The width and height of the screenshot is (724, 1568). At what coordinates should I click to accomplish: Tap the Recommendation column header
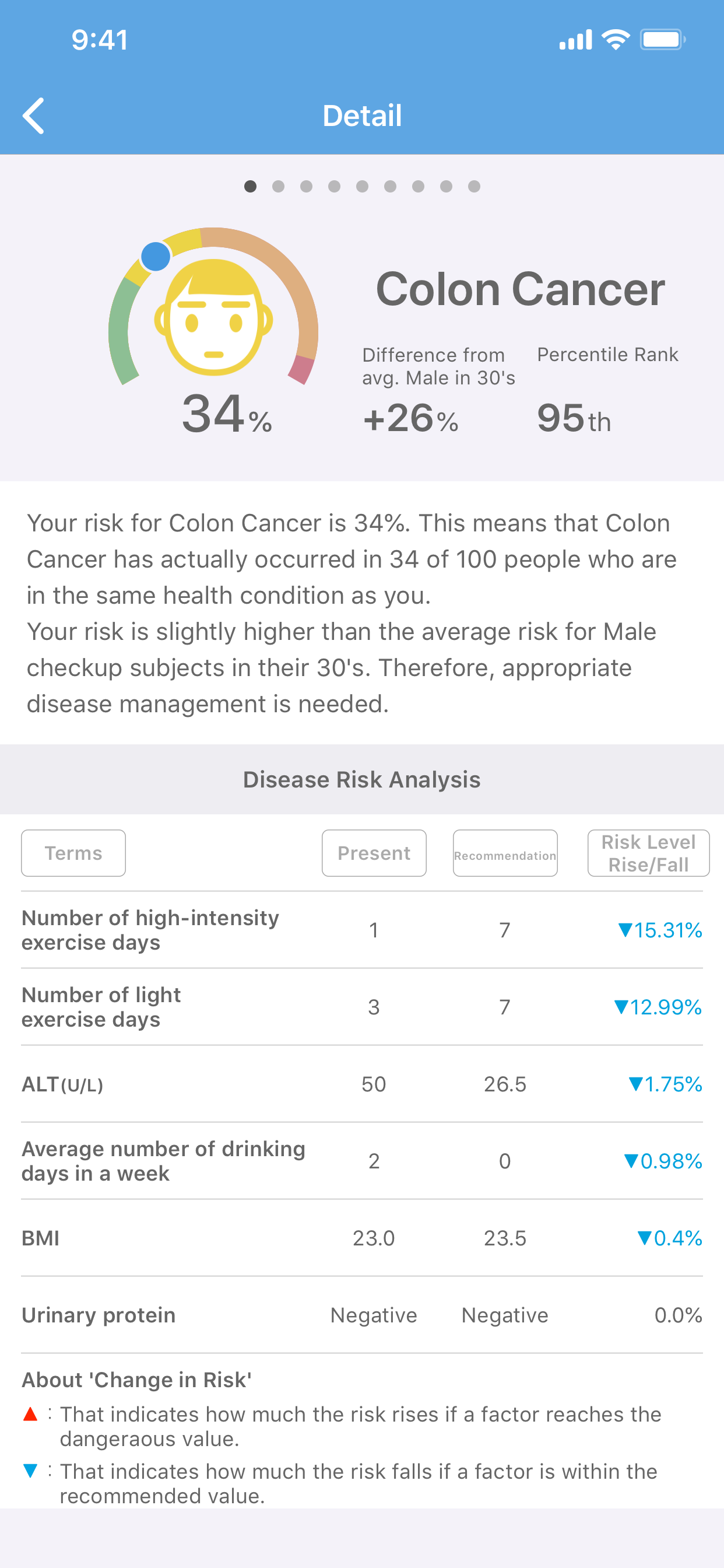[x=505, y=853]
